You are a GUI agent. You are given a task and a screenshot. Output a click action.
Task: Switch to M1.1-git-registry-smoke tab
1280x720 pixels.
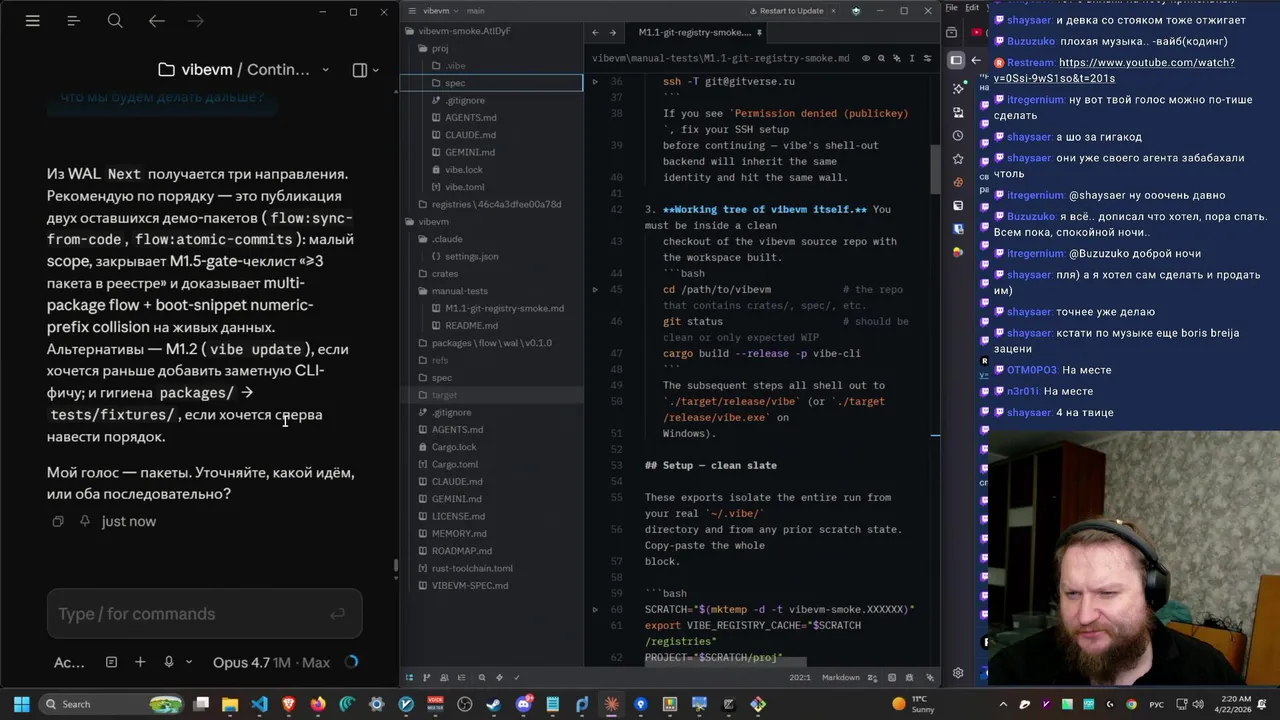694,32
